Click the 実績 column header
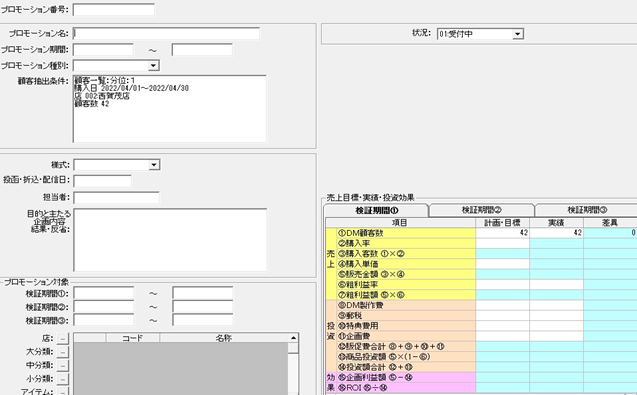This screenshot has width=637, height=395. (557, 223)
